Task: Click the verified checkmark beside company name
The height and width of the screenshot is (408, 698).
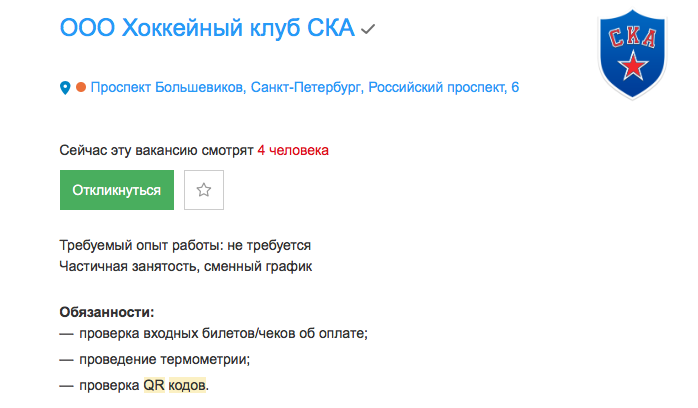Action: tap(368, 30)
